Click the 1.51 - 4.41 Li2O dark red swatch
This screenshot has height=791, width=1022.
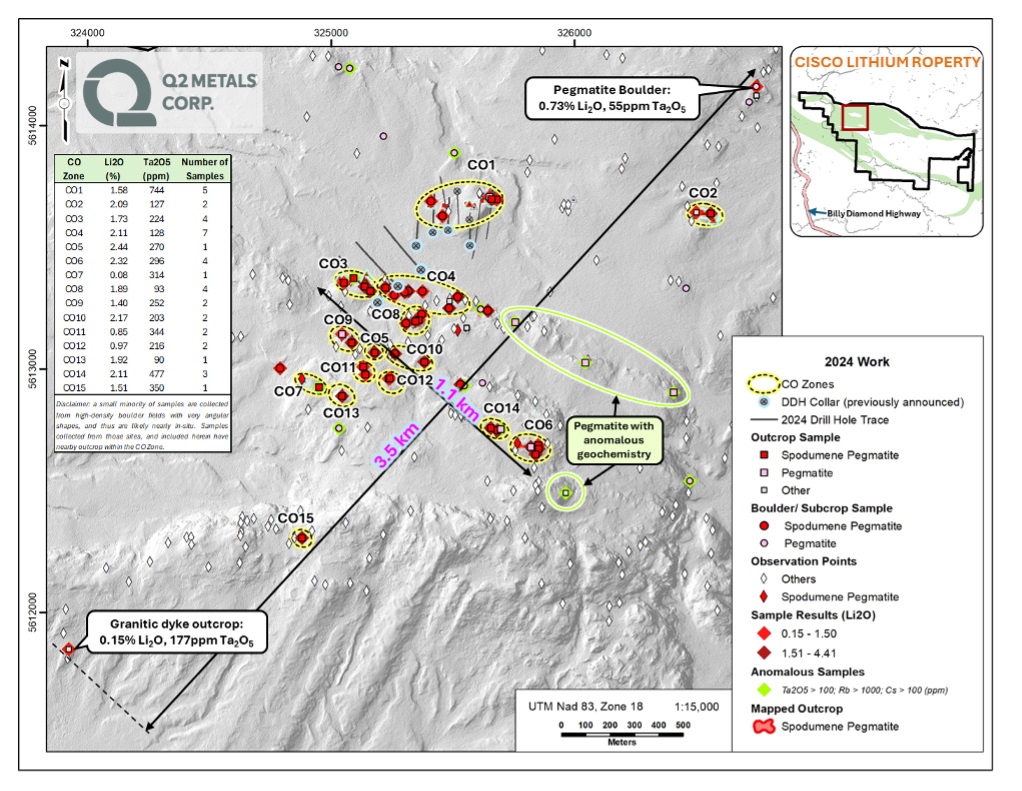[764, 653]
